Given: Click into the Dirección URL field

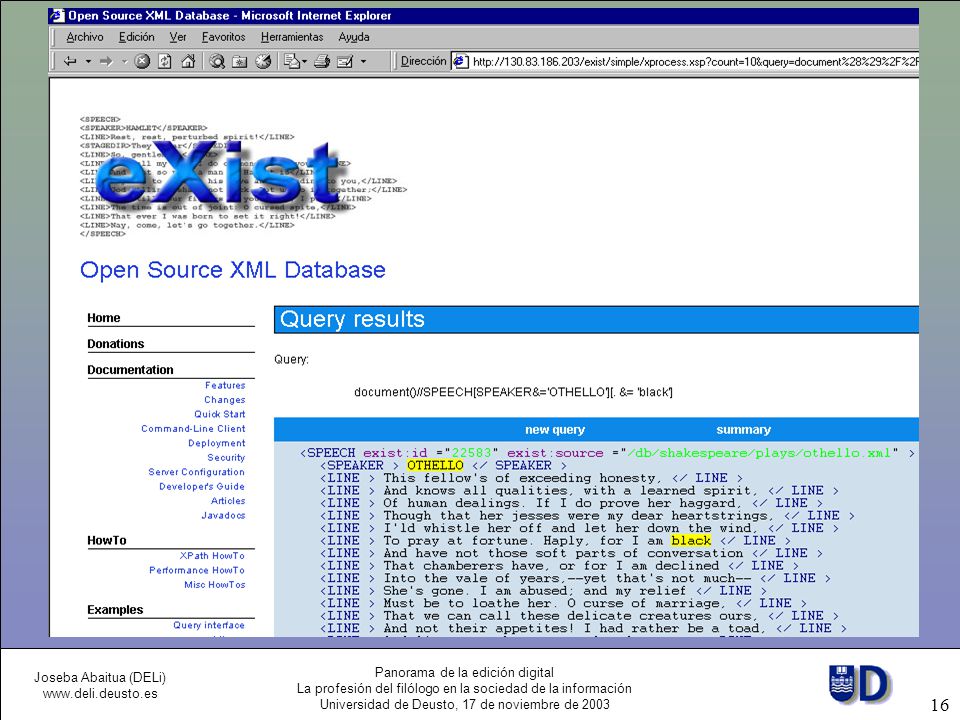Looking at the screenshot, I should click(686, 61).
